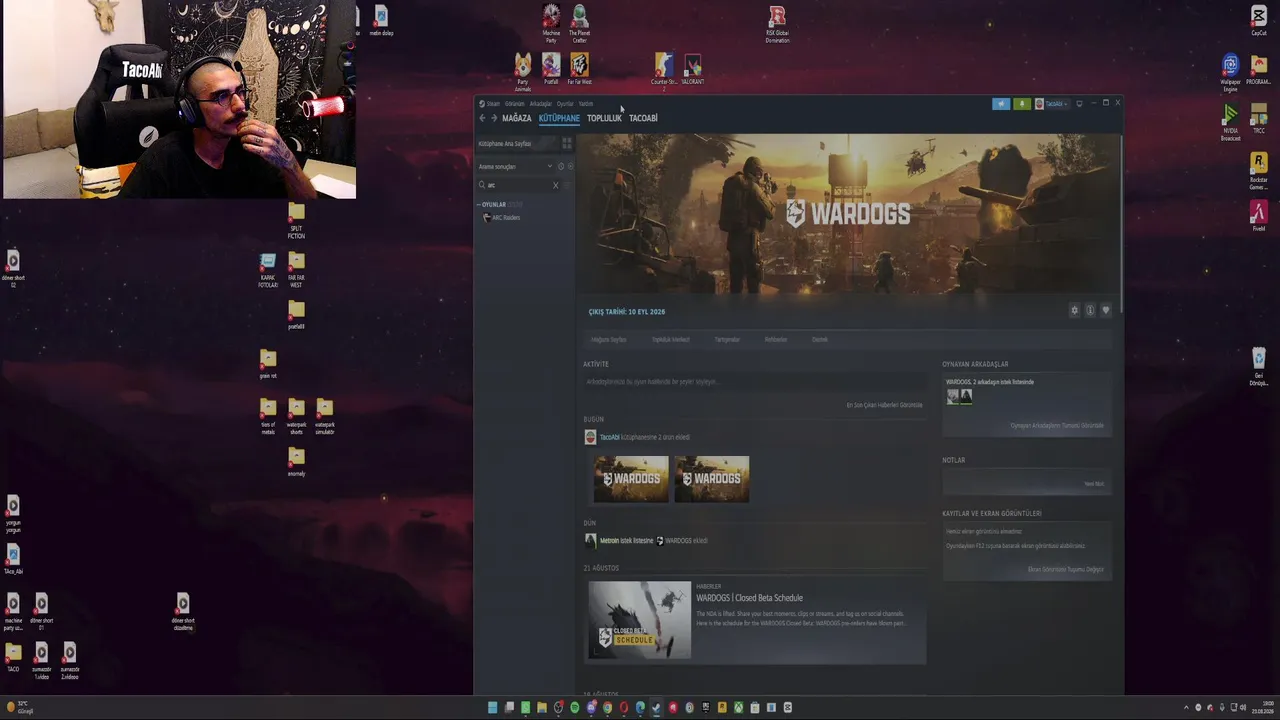Screen dimensions: 1280x720
Task: Open Wallpaper Engine desktop shortcut
Action: coord(1230,73)
